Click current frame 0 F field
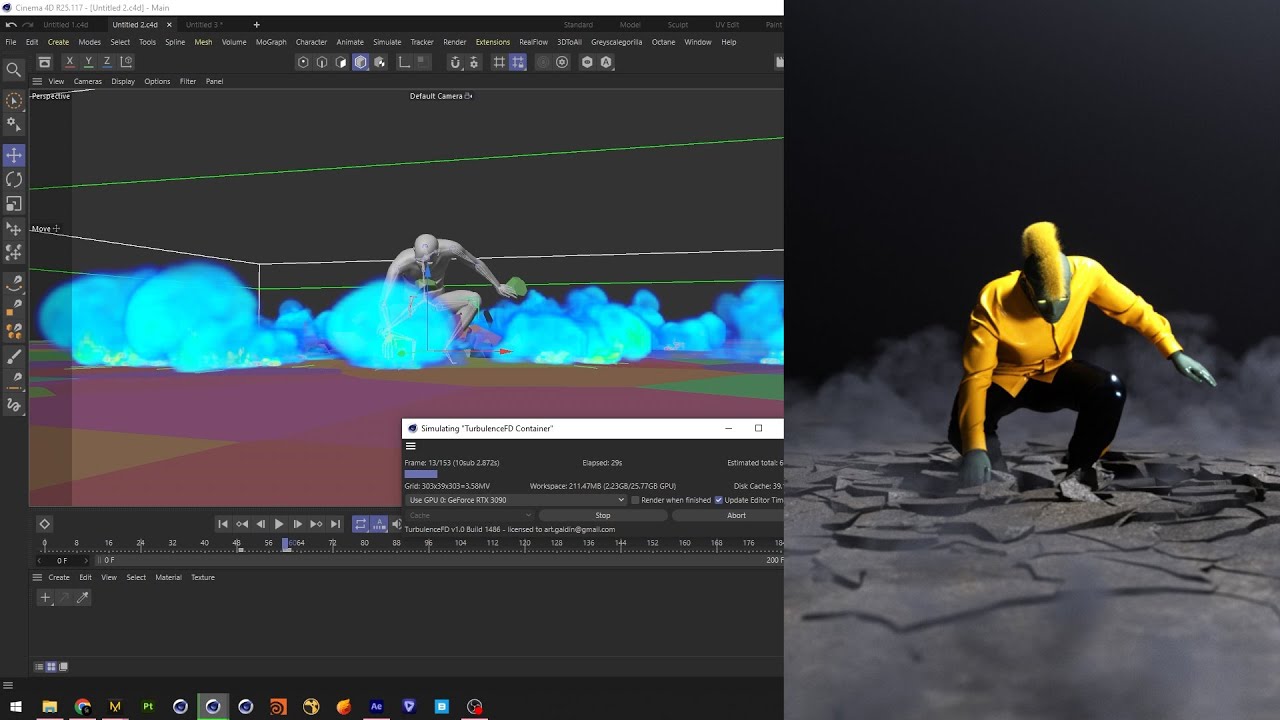 pos(61,561)
